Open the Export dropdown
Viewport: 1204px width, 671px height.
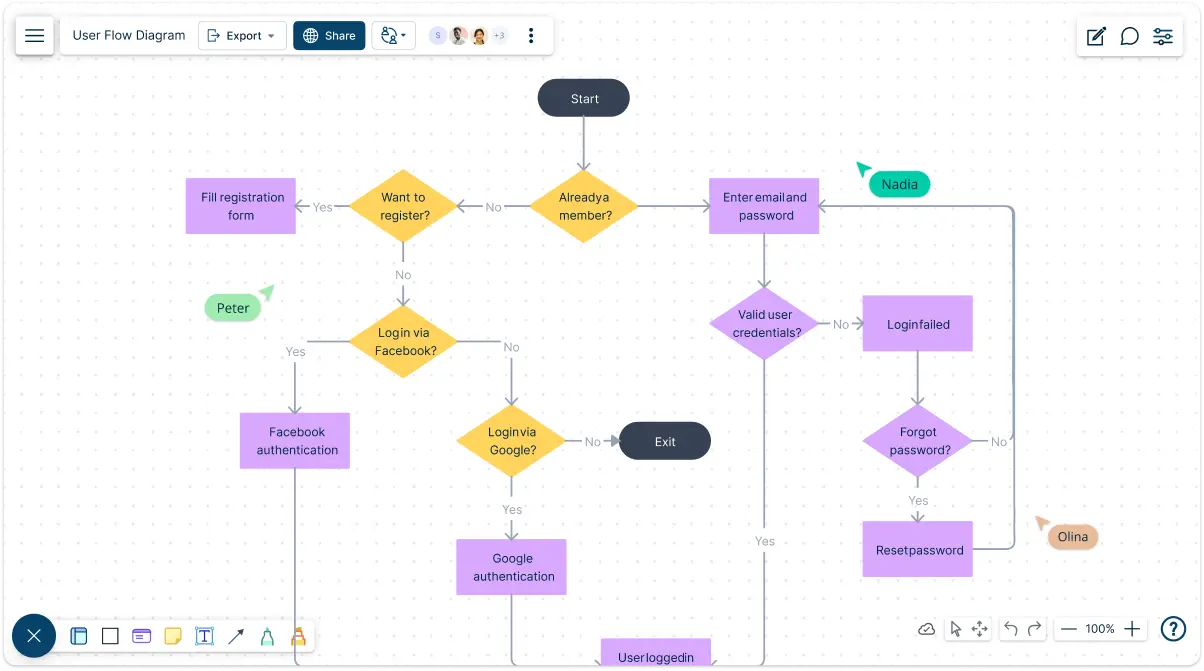pyautogui.click(x=242, y=36)
